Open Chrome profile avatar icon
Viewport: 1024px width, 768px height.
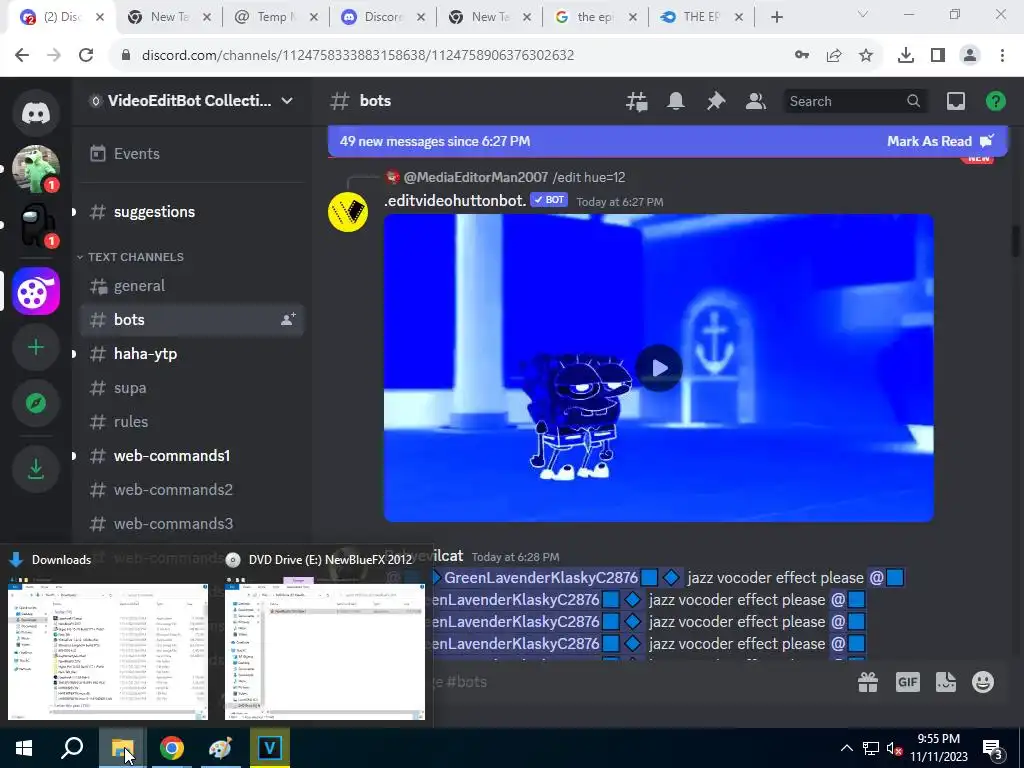(x=970, y=55)
